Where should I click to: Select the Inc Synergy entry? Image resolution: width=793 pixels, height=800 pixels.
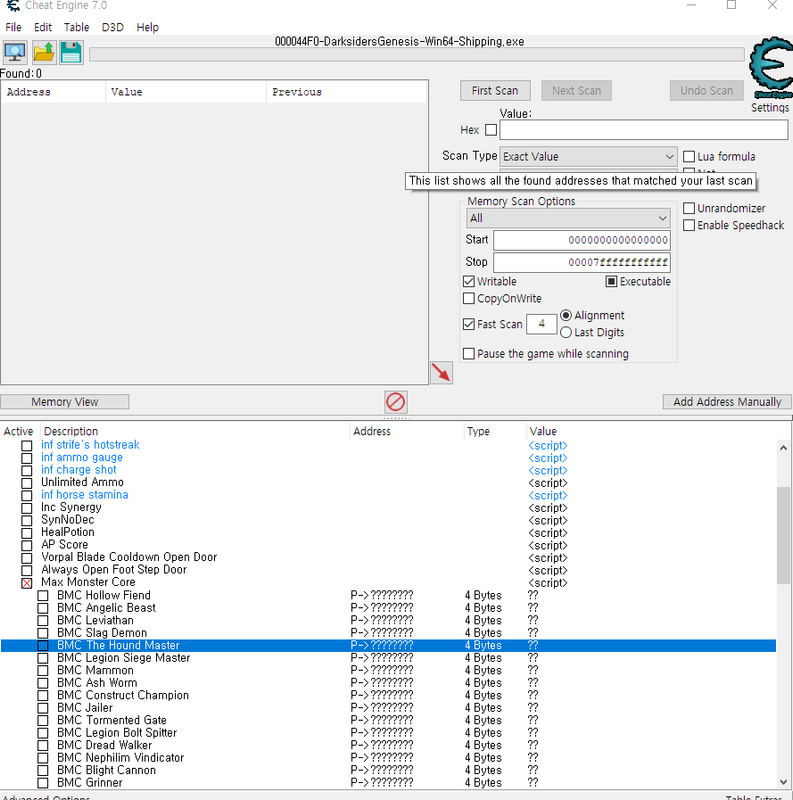click(x=71, y=508)
